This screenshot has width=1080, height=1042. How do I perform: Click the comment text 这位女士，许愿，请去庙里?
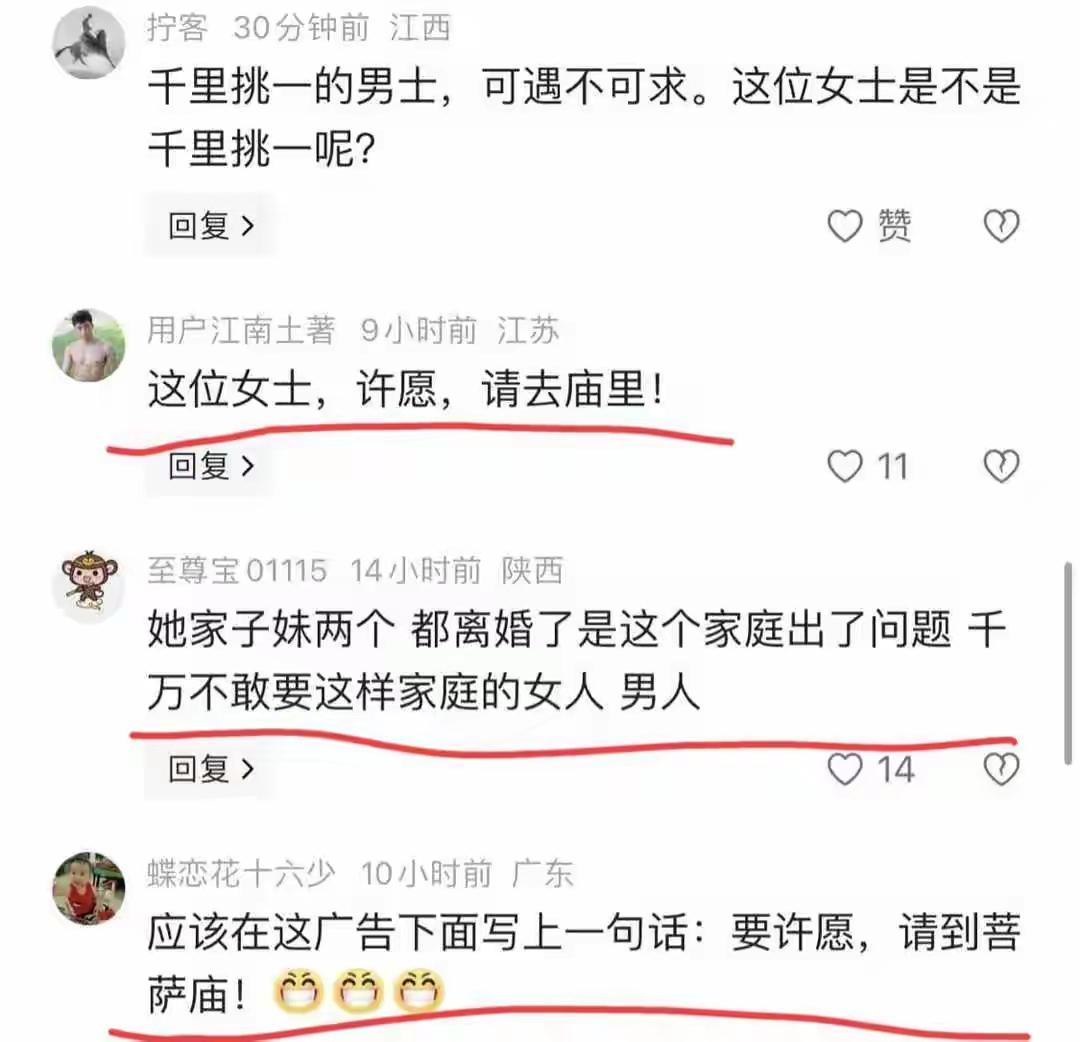(406, 390)
